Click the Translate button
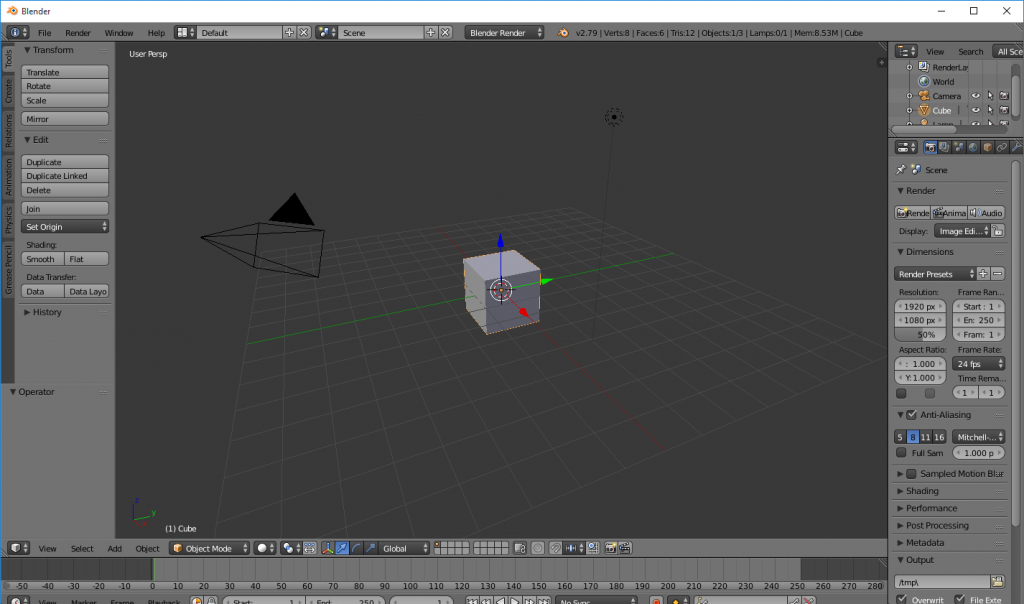Image resolution: width=1024 pixels, height=604 pixels. 65,72
